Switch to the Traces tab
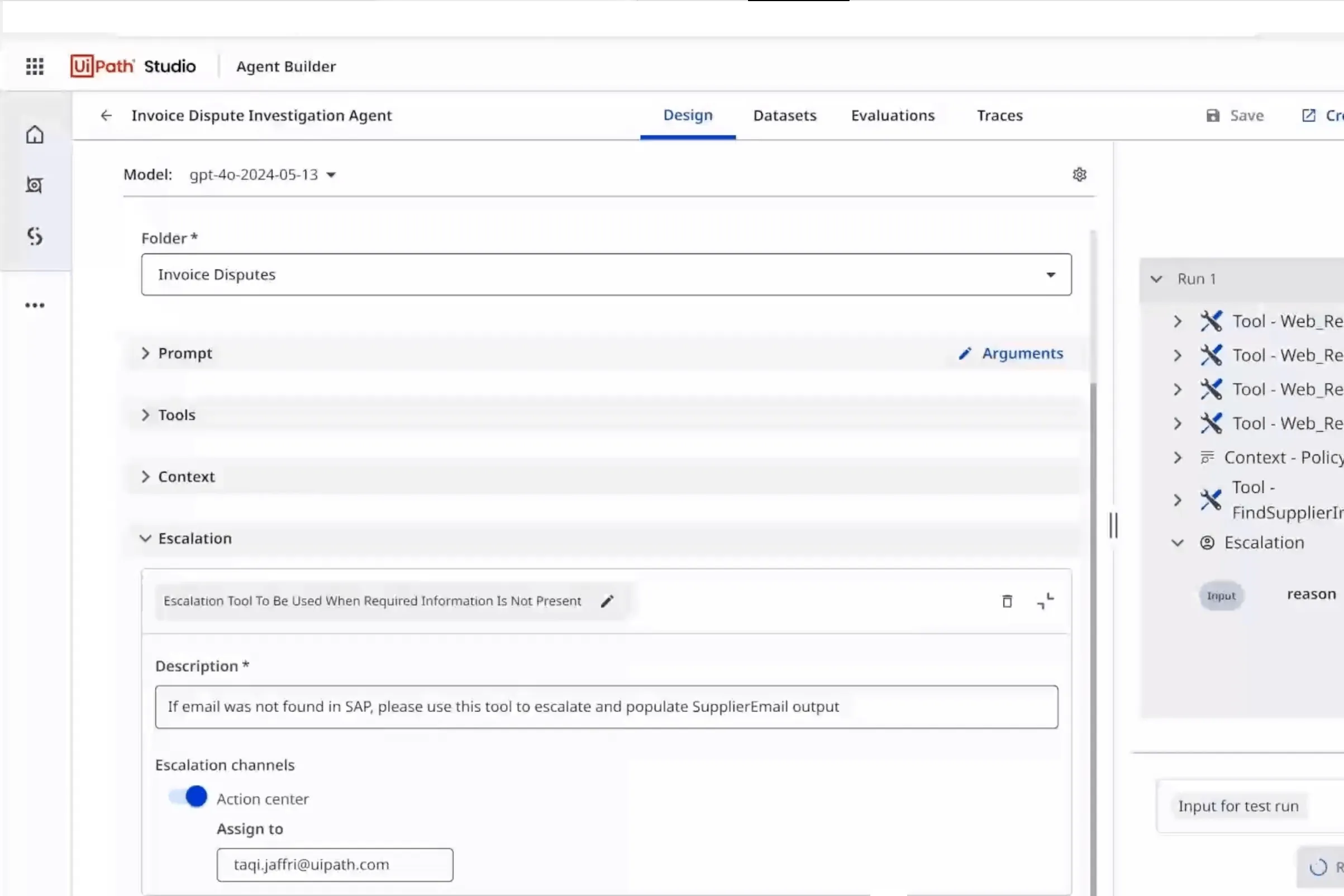 (999, 116)
